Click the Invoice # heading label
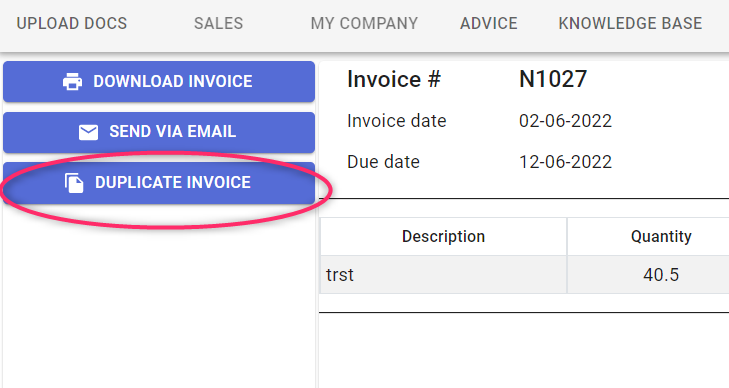729x388 pixels. pos(394,79)
